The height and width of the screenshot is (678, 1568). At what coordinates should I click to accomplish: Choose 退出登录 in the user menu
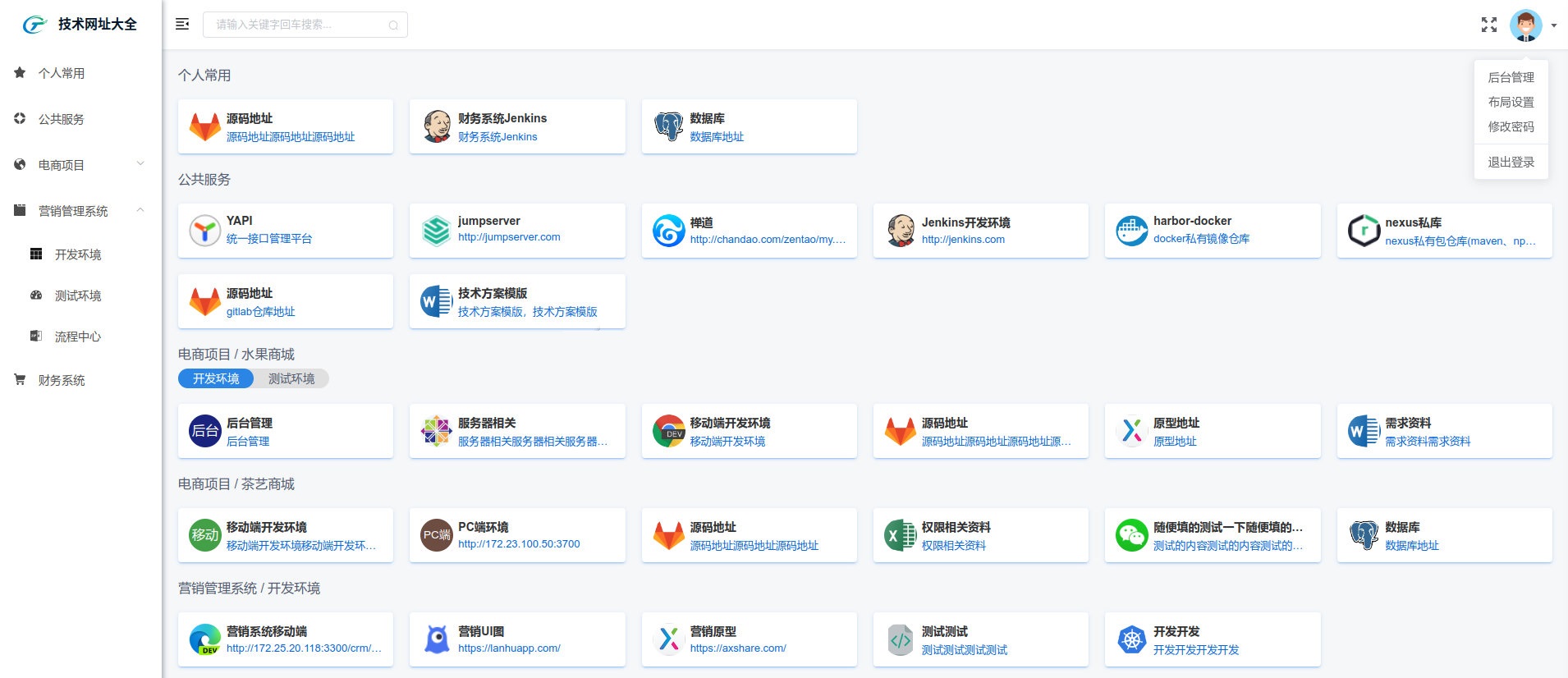pos(1511,163)
